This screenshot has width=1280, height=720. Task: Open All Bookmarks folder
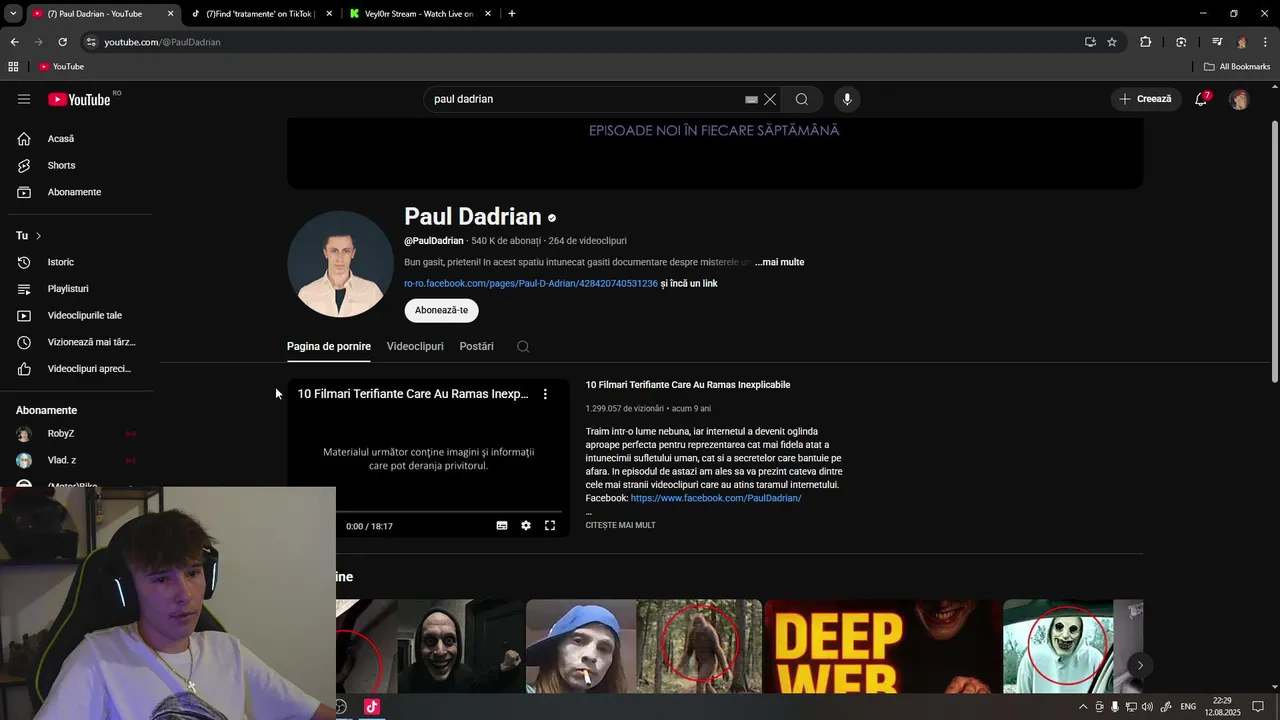(x=1237, y=67)
